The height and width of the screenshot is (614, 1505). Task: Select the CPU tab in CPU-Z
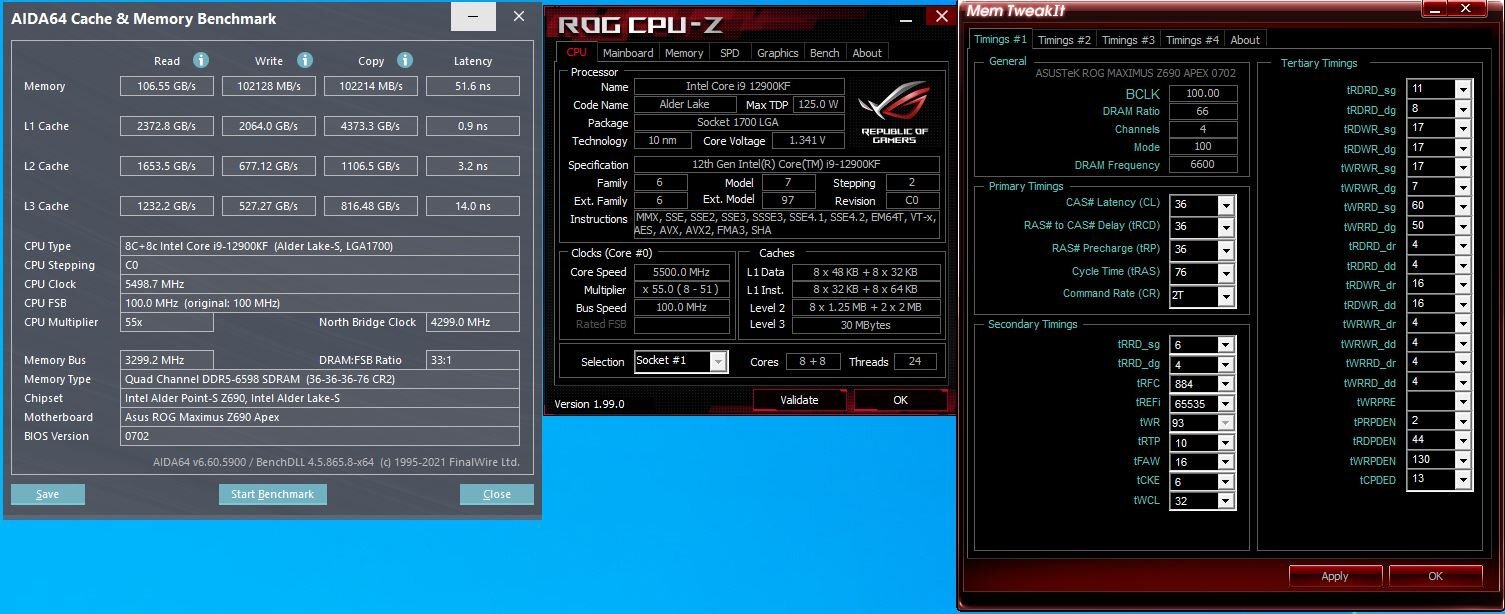click(x=577, y=52)
